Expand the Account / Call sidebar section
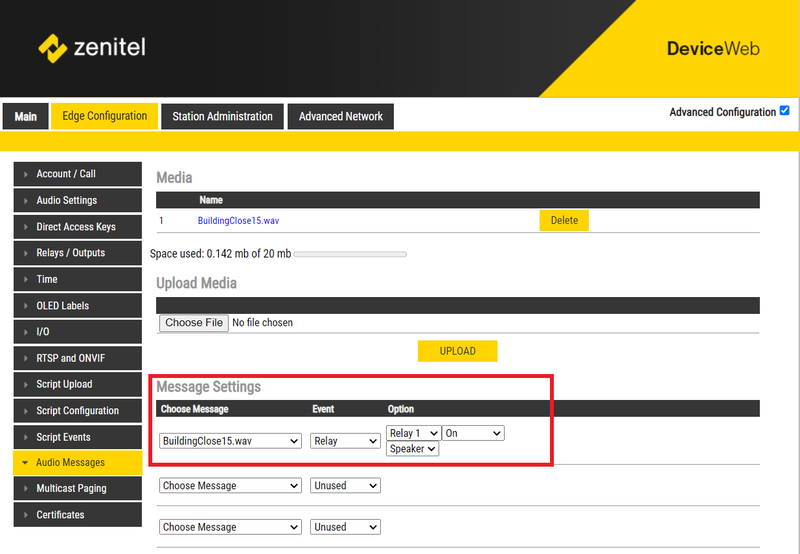Viewport: 800px width, 554px height. tap(75, 174)
